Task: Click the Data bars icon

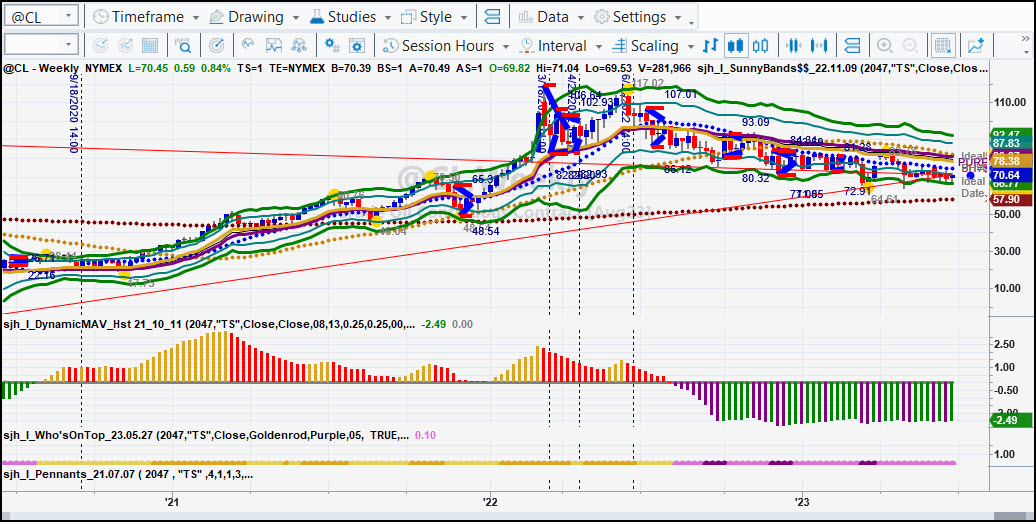Action: (526, 17)
